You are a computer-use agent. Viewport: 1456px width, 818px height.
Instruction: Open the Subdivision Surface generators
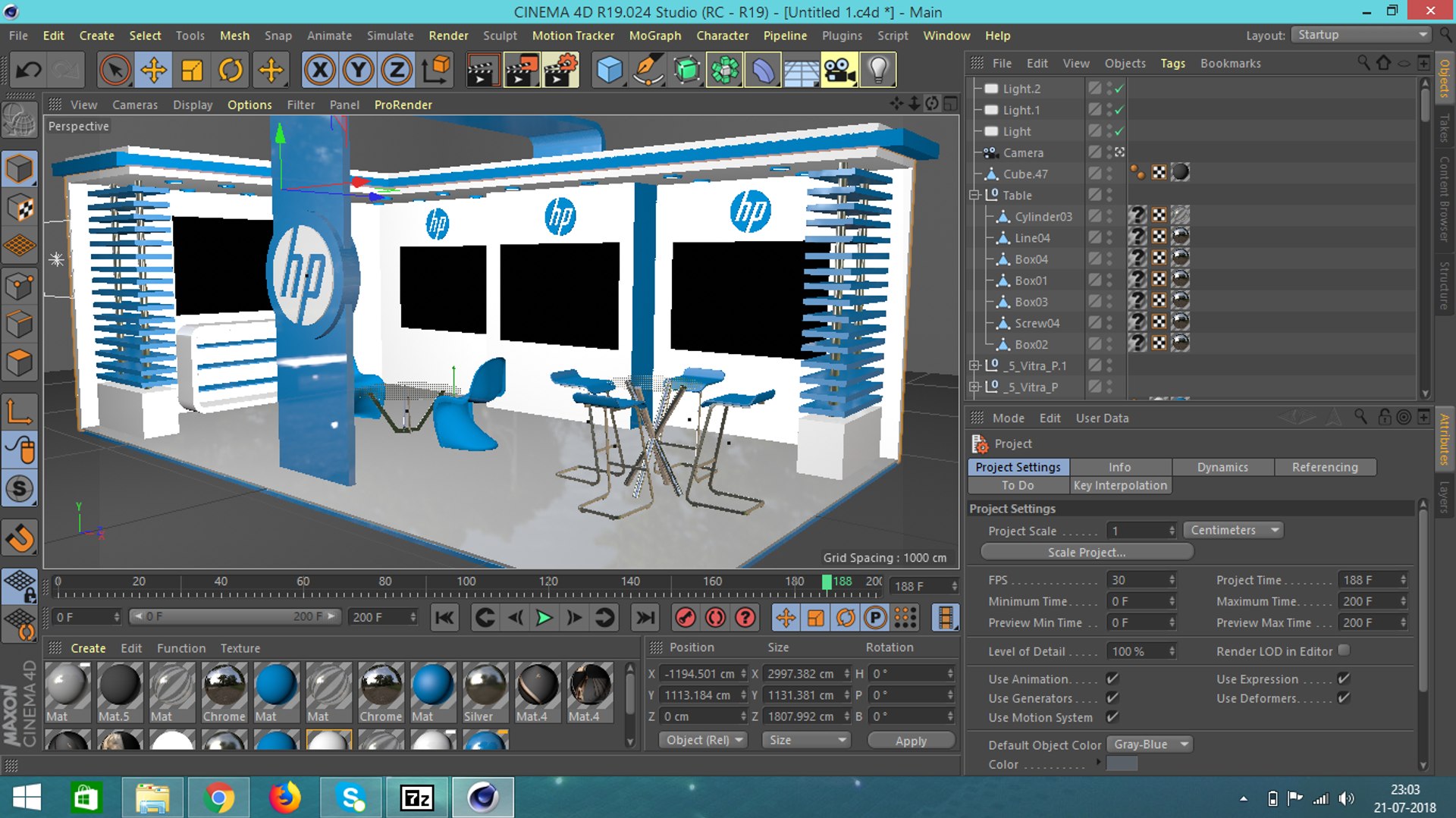coord(687,71)
